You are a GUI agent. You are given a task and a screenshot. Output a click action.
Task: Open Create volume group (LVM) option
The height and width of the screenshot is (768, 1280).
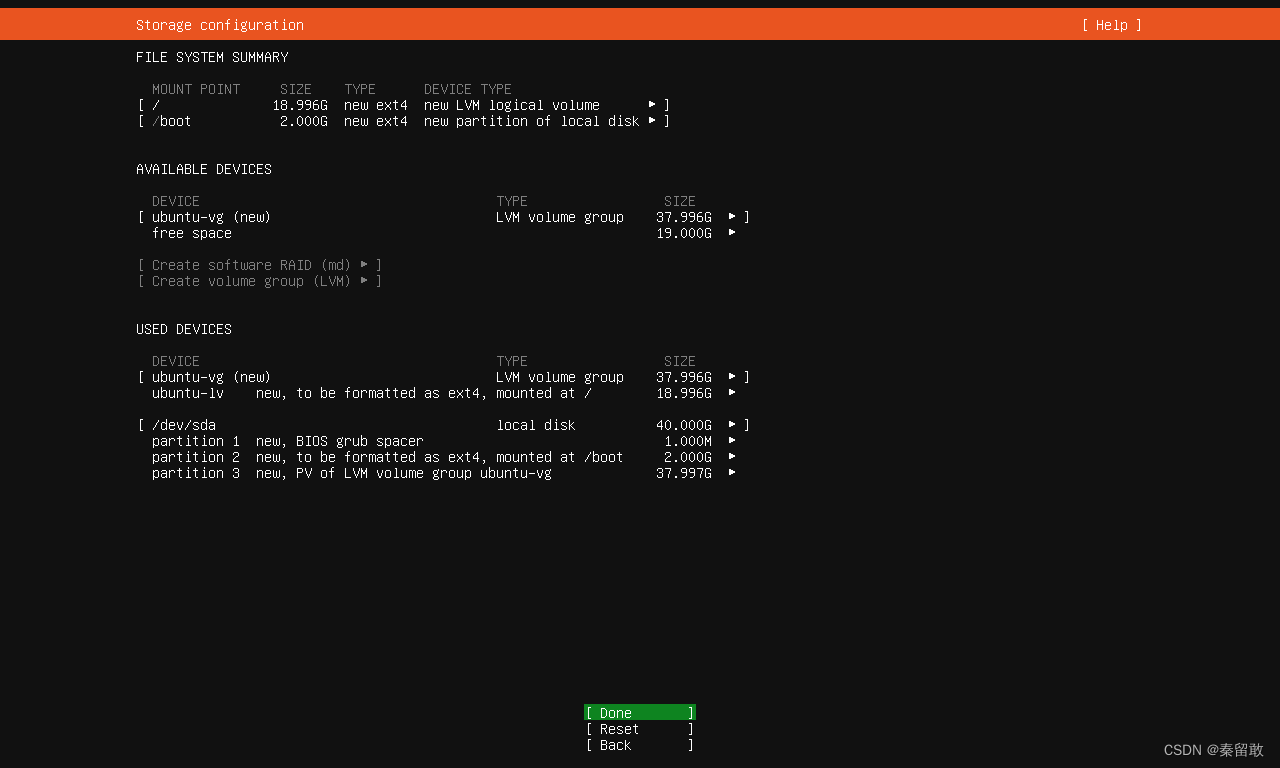[x=260, y=281]
